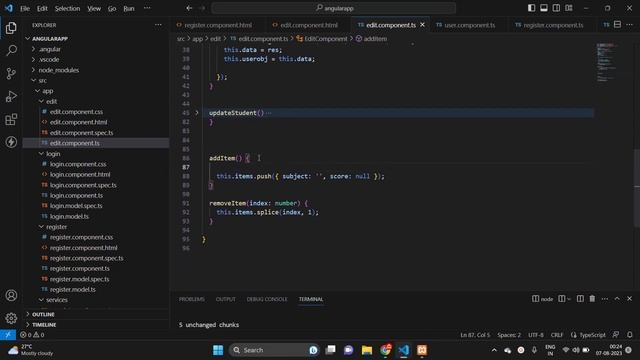Open the Manage settings gear icon
This screenshot has height=360, width=640.
pyautogui.click(x=11, y=318)
